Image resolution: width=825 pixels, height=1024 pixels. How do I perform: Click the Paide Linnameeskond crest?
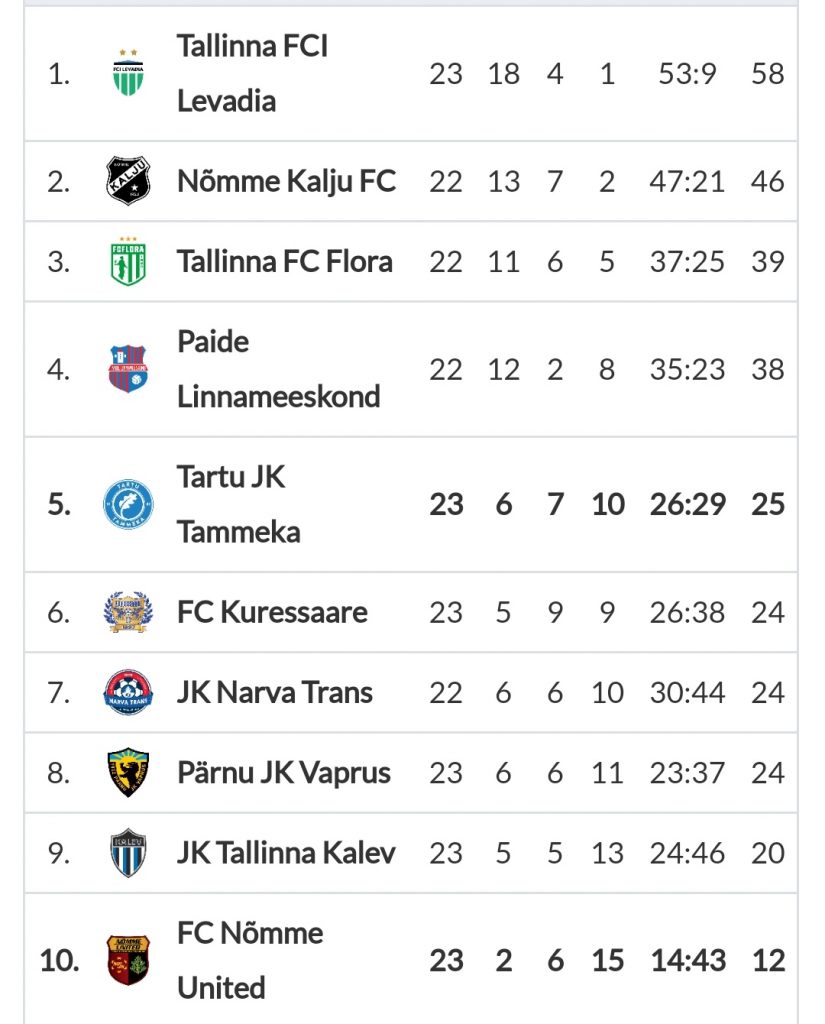click(128, 369)
